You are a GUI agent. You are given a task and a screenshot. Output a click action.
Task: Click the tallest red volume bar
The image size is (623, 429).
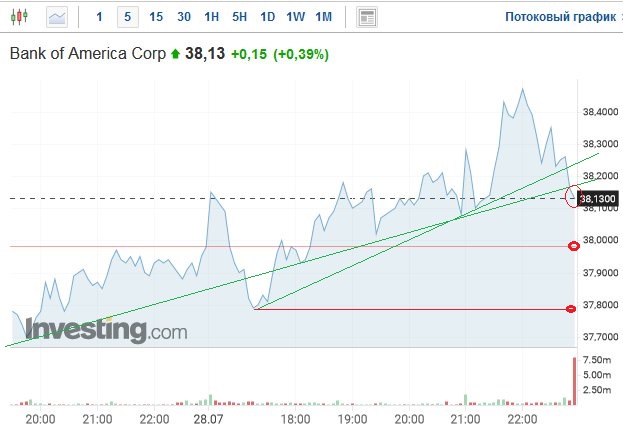pos(574,381)
